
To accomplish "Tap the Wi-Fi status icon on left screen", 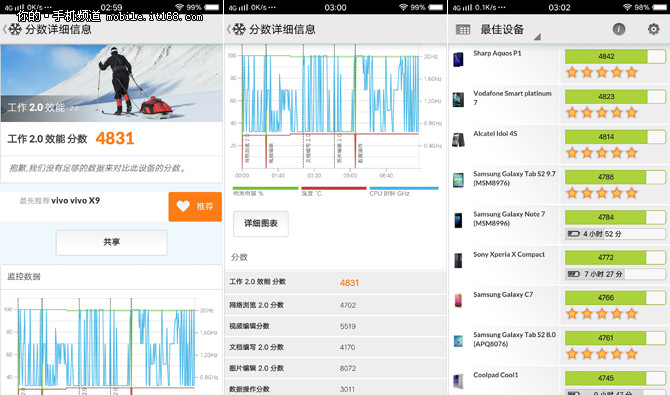I will 179,7.
